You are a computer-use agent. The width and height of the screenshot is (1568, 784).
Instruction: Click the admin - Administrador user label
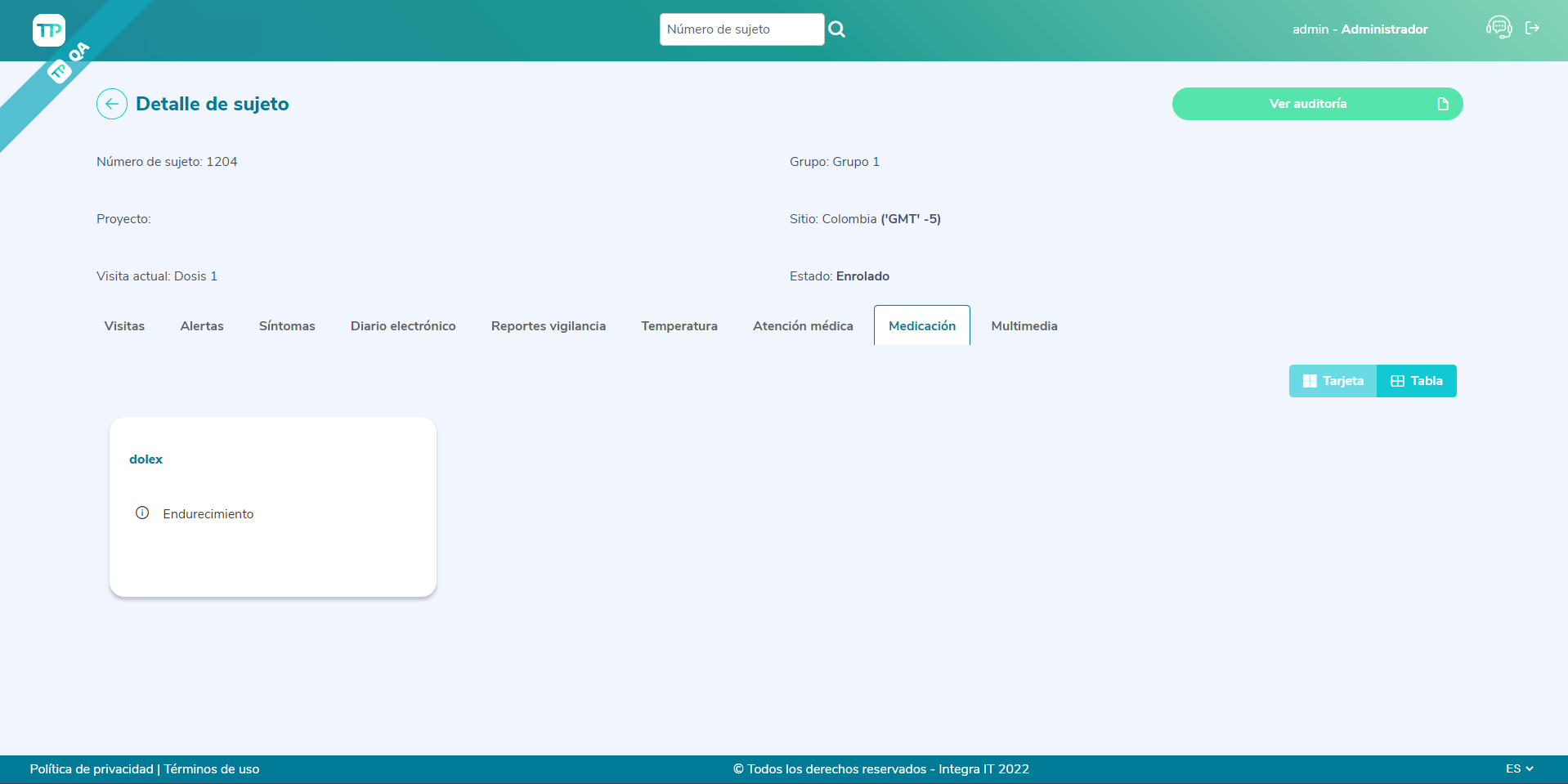click(1360, 29)
